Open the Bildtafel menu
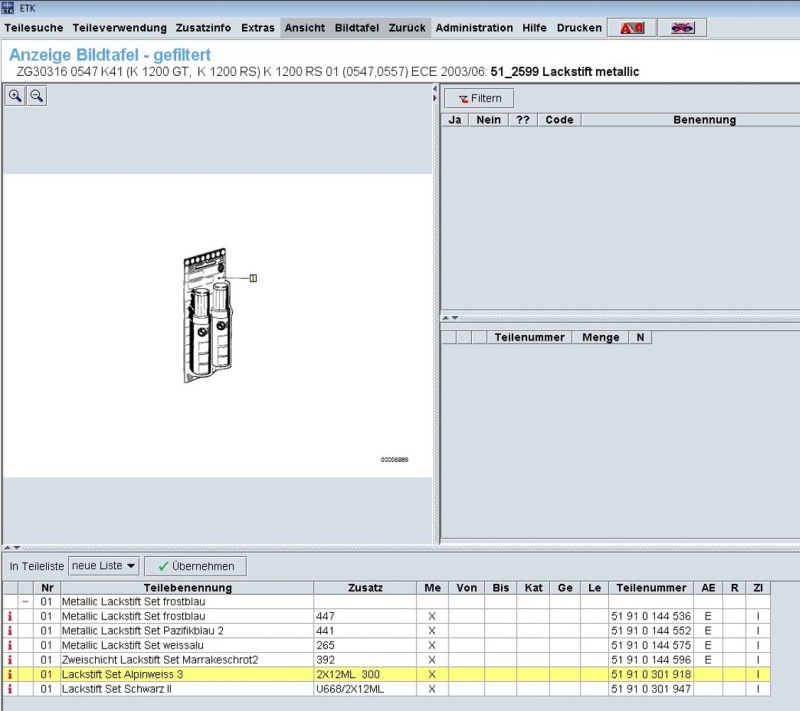The width and height of the screenshot is (800, 711). (357, 28)
